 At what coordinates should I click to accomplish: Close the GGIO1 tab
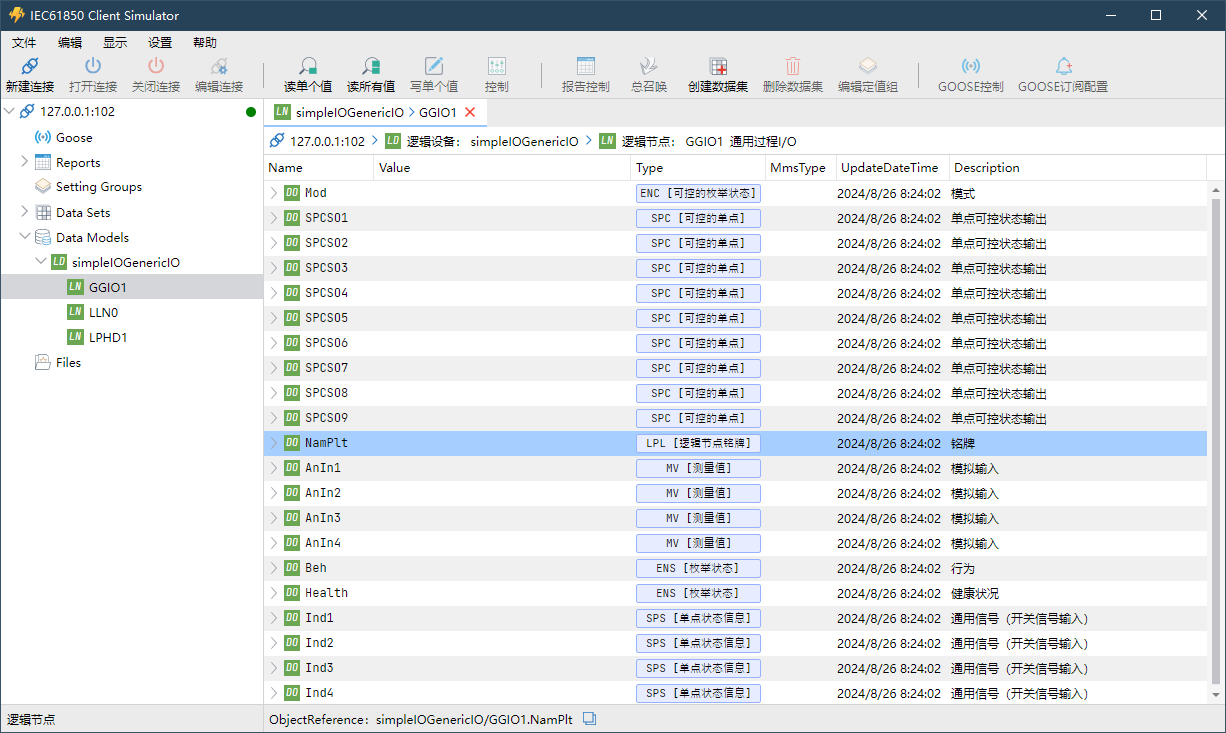click(x=470, y=112)
